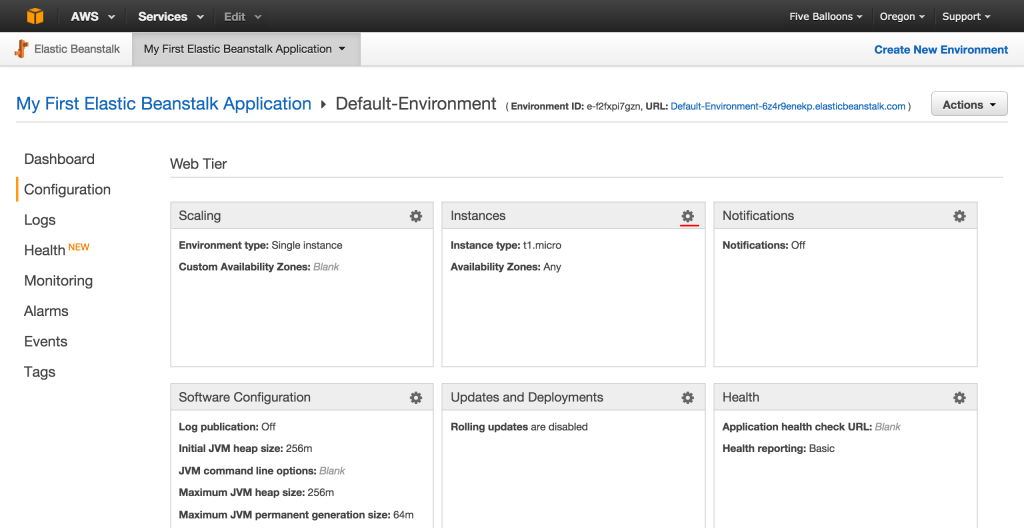The width and height of the screenshot is (1024, 528).
Task: Expand the AWS dropdown menu
Action: pyautogui.click(x=93, y=16)
